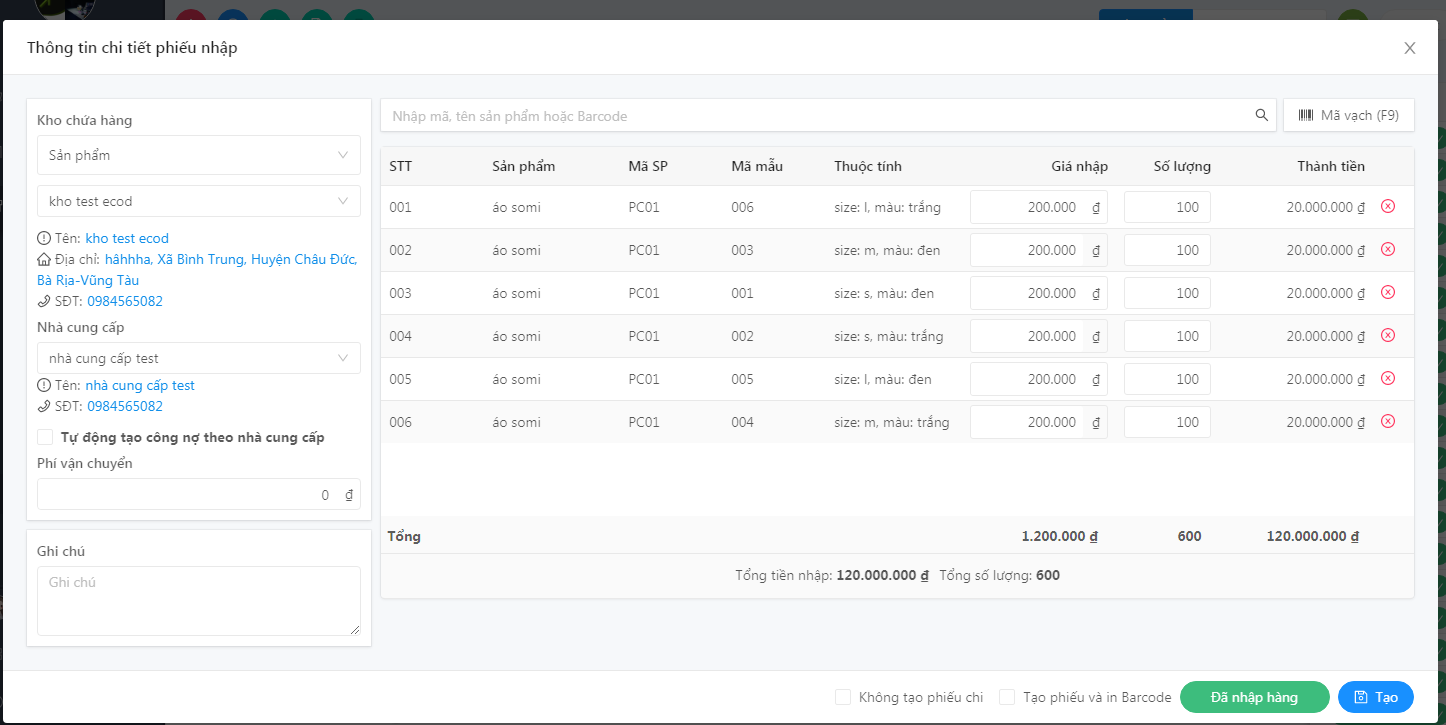Screen dimensions: 1446x725
Task: Remove row 003 with the red delete icon
Action: [1388, 293]
